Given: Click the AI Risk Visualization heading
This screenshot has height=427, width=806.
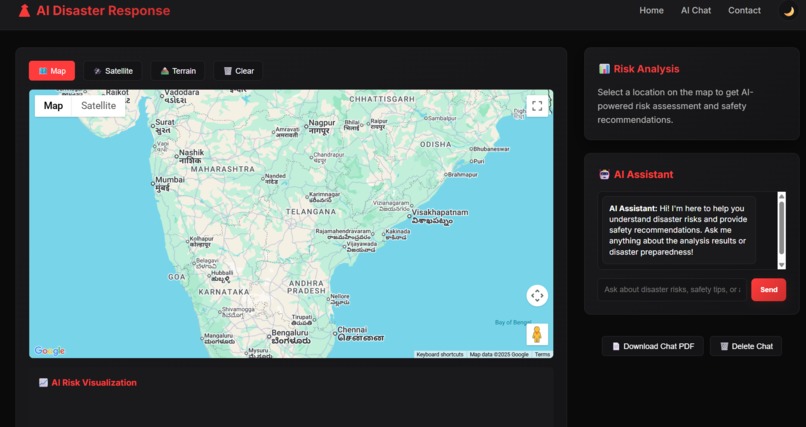Looking at the screenshot, I should click(x=94, y=382).
